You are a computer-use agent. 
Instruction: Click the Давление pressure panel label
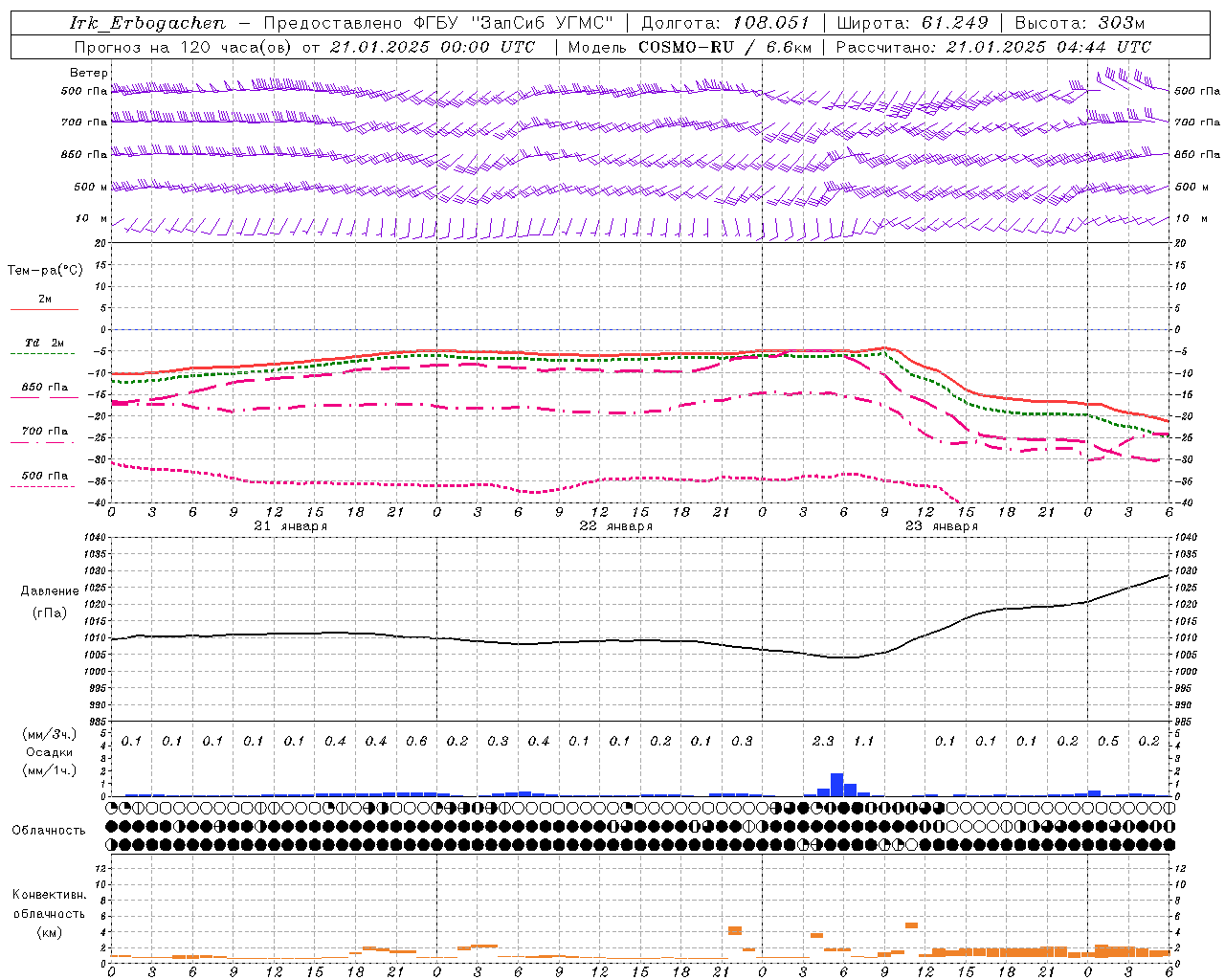pyautogui.click(x=50, y=591)
